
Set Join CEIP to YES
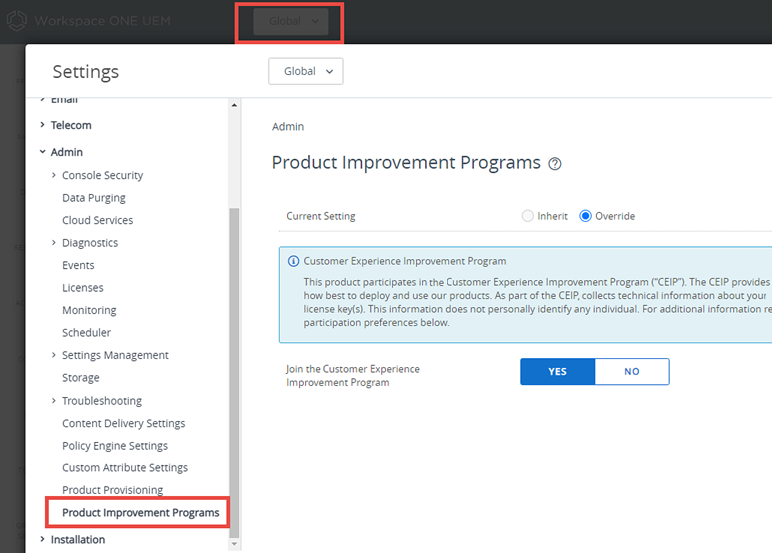[x=557, y=372]
